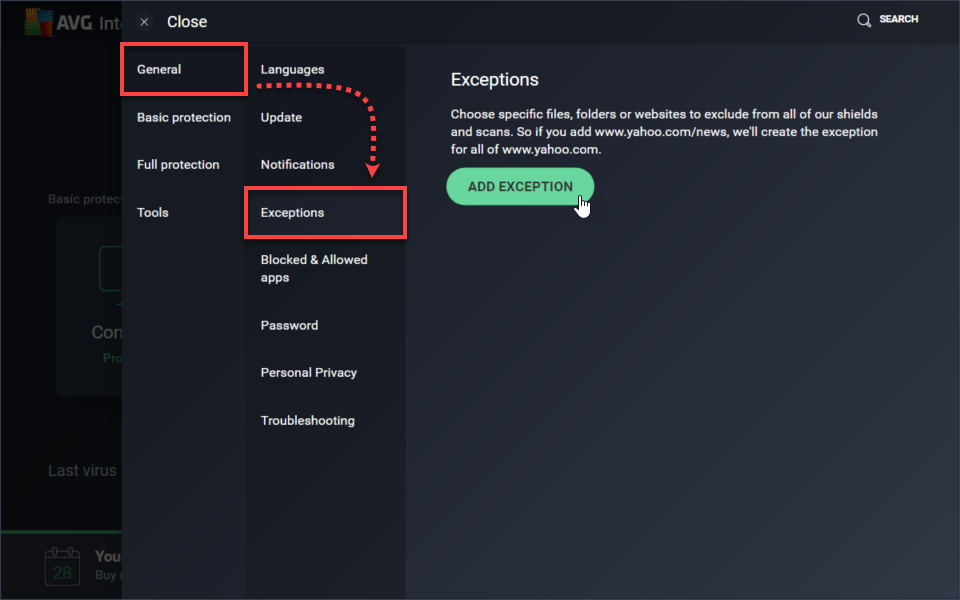Open Full protection settings
The image size is (960, 600).
coord(178,165)
